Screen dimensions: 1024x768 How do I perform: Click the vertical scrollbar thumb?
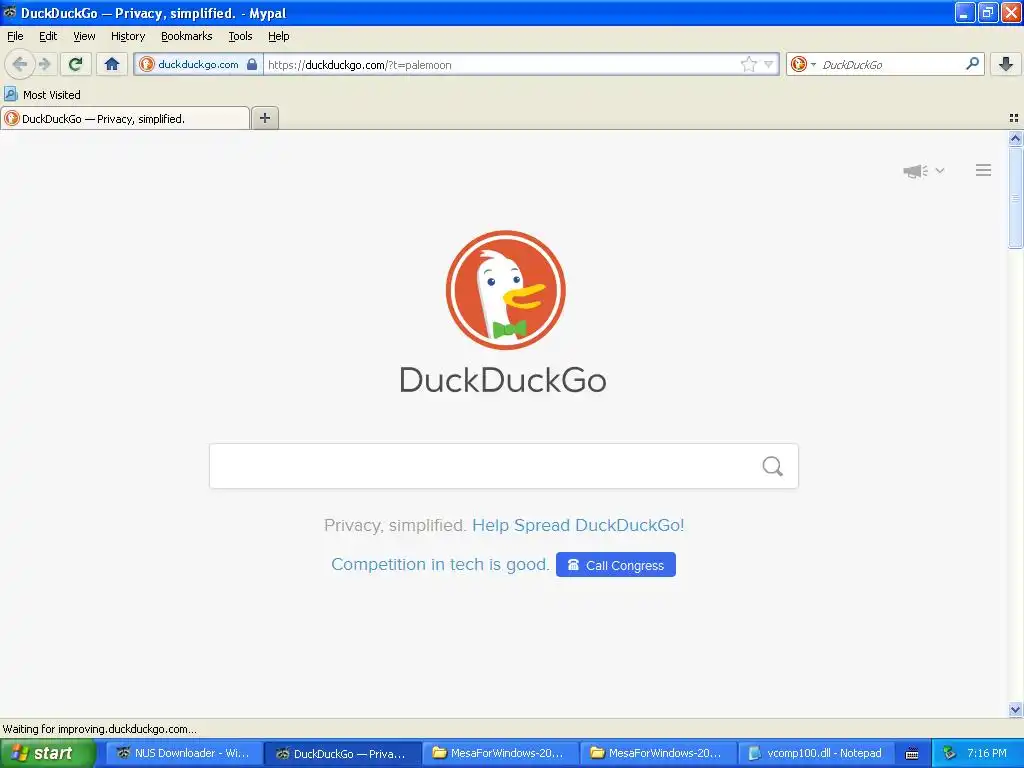[x=1016, y=197]
